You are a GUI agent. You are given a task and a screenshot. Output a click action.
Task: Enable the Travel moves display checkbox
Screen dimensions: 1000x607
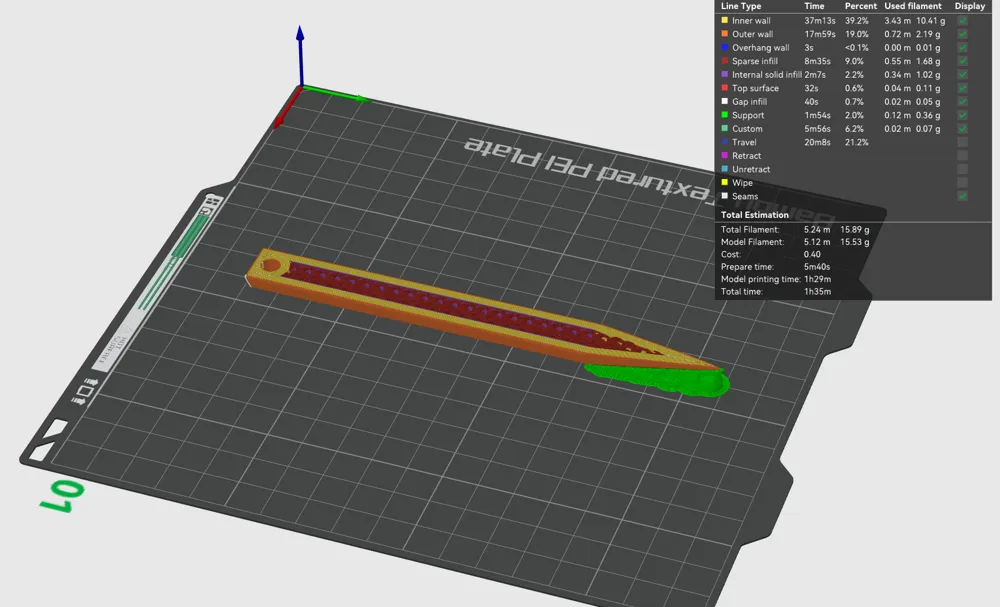point(962,142)
